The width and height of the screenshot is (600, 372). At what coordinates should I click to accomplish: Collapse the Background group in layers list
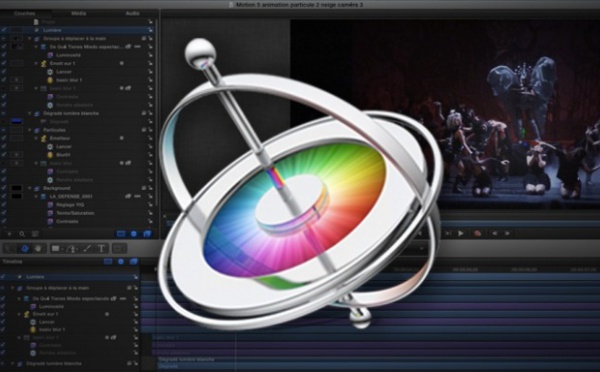(30, 188)
